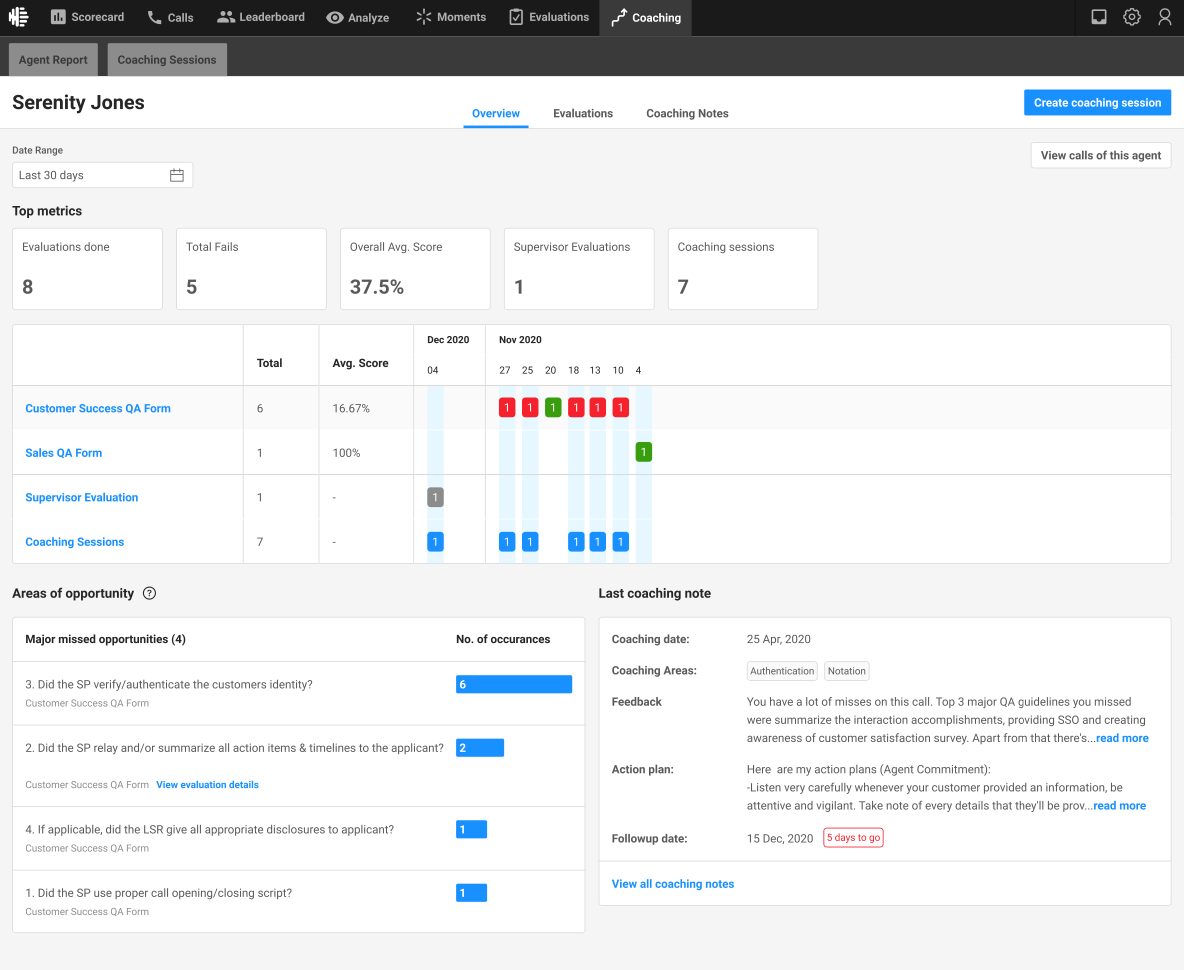Open the View evaluation details link

[207, 785]
